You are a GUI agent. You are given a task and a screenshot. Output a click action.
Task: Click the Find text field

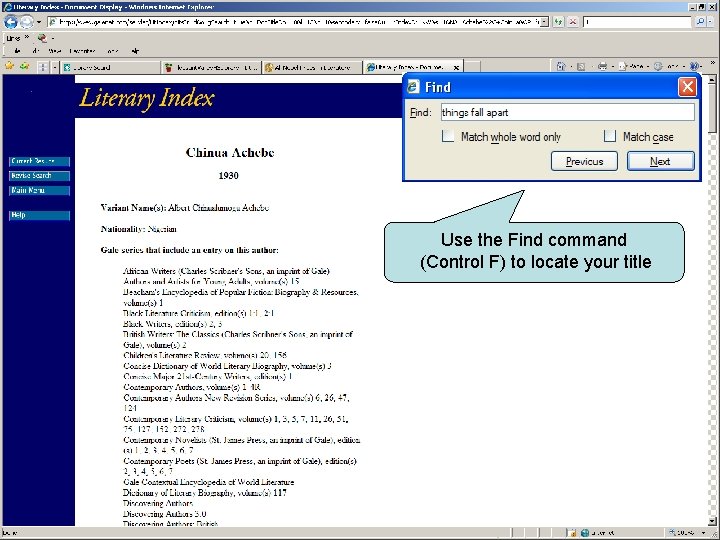[x=568, y=112]
